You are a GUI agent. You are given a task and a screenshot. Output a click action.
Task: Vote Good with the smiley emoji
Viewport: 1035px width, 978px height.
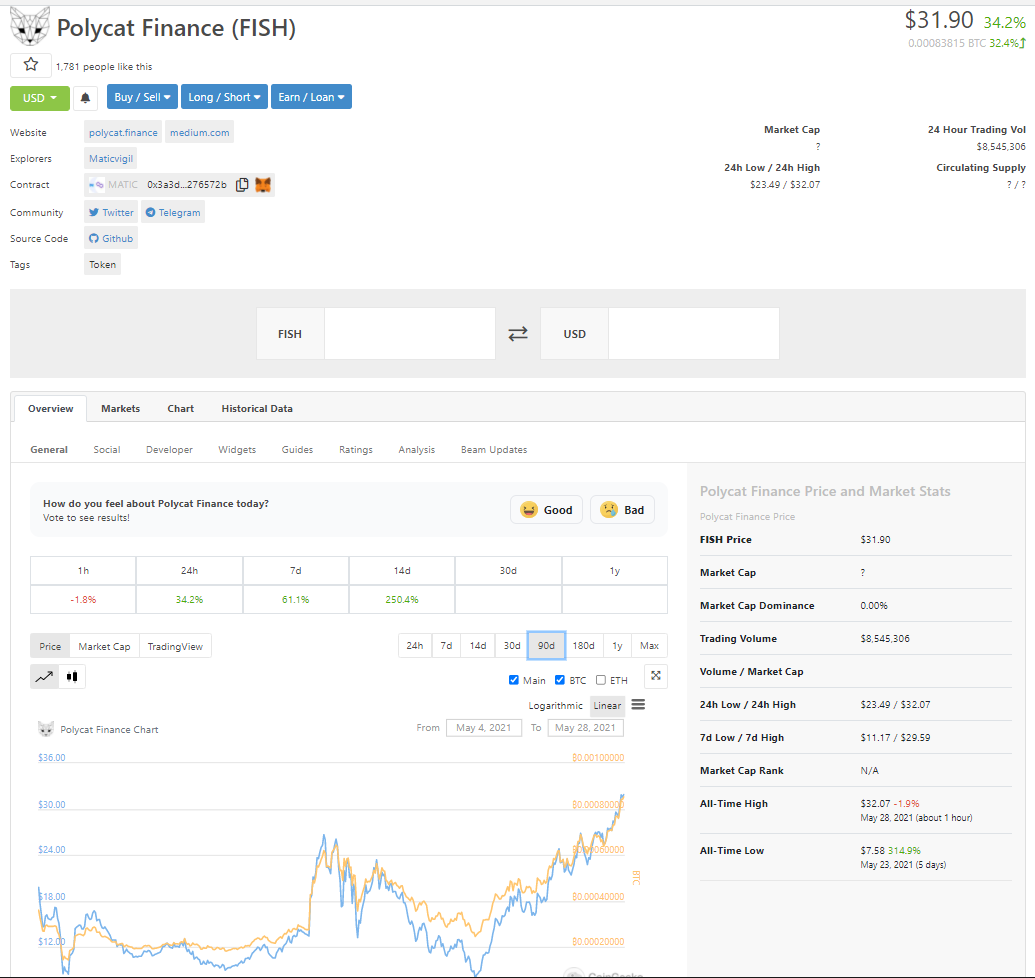click(546, 509)
